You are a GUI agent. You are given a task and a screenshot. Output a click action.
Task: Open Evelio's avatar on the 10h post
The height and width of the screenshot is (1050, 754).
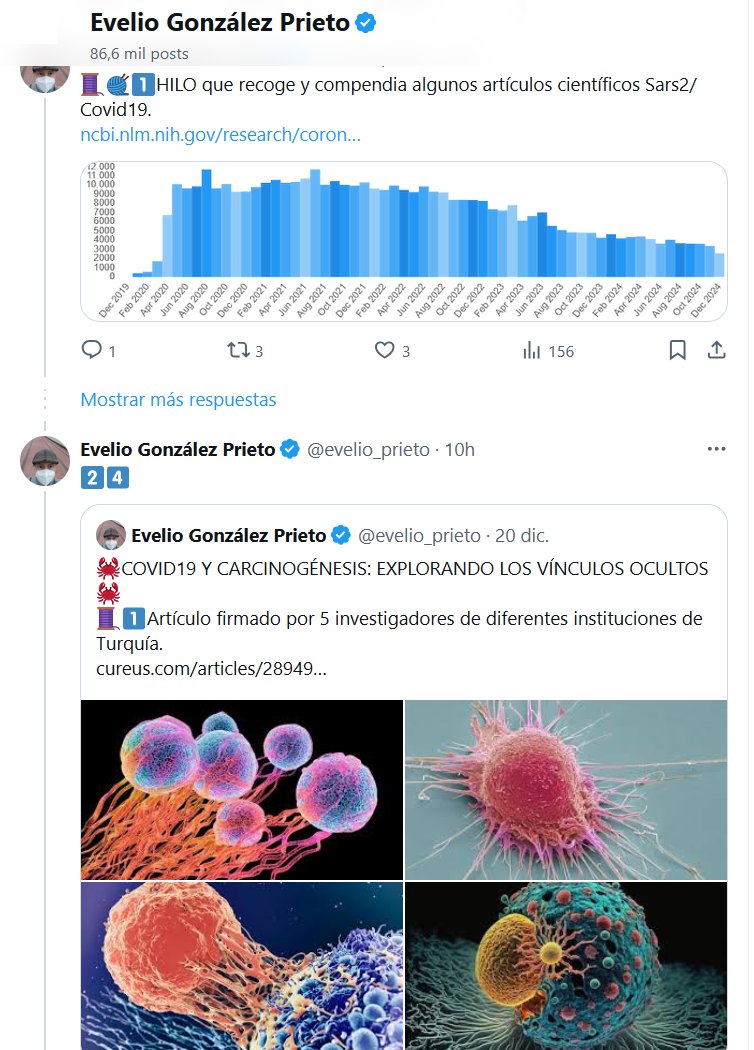43,460
